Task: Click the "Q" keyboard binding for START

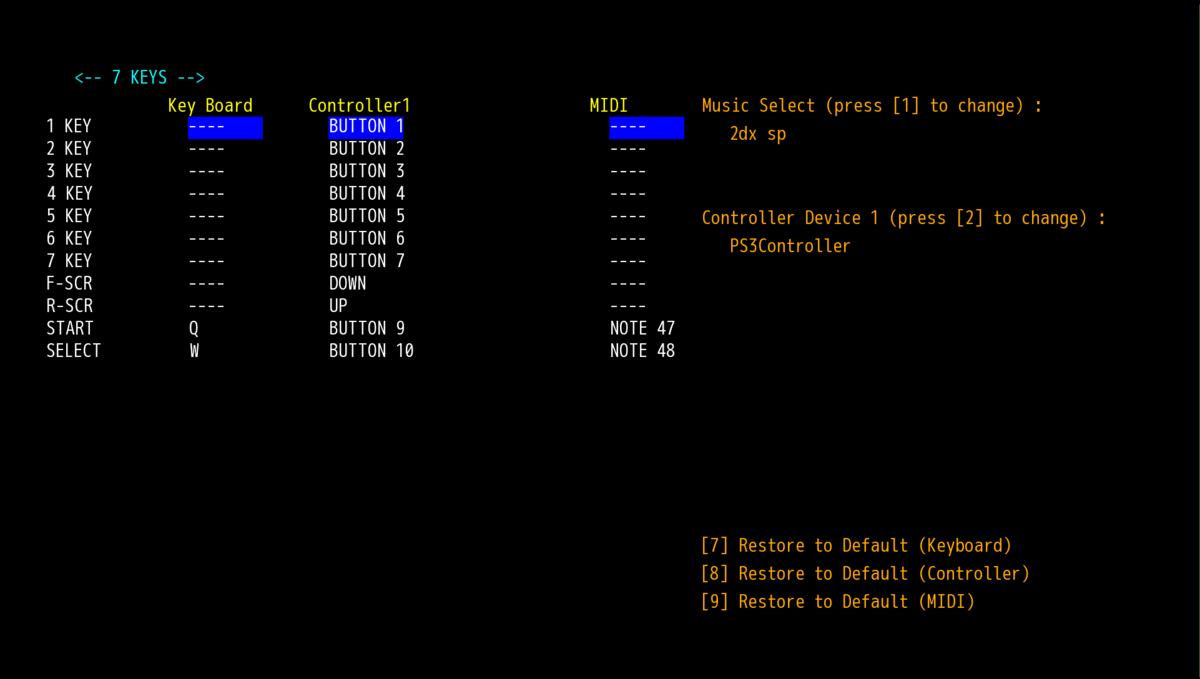Action: 194,329
